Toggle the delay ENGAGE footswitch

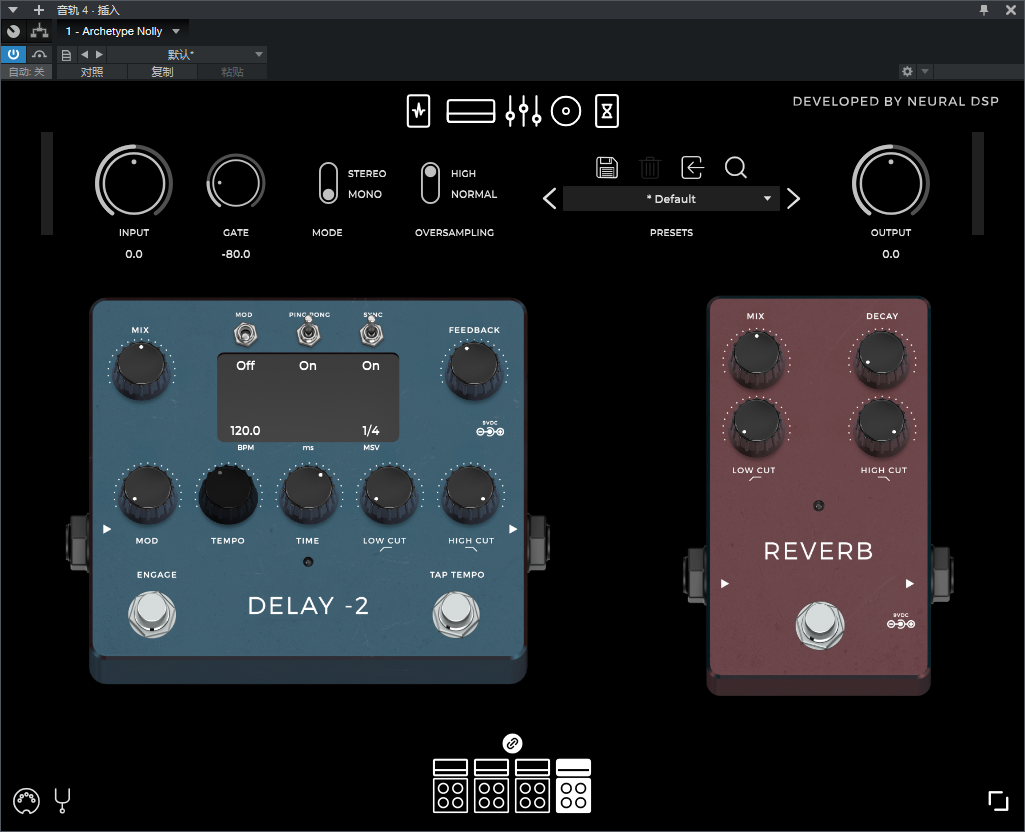click(x=152, y=614)
